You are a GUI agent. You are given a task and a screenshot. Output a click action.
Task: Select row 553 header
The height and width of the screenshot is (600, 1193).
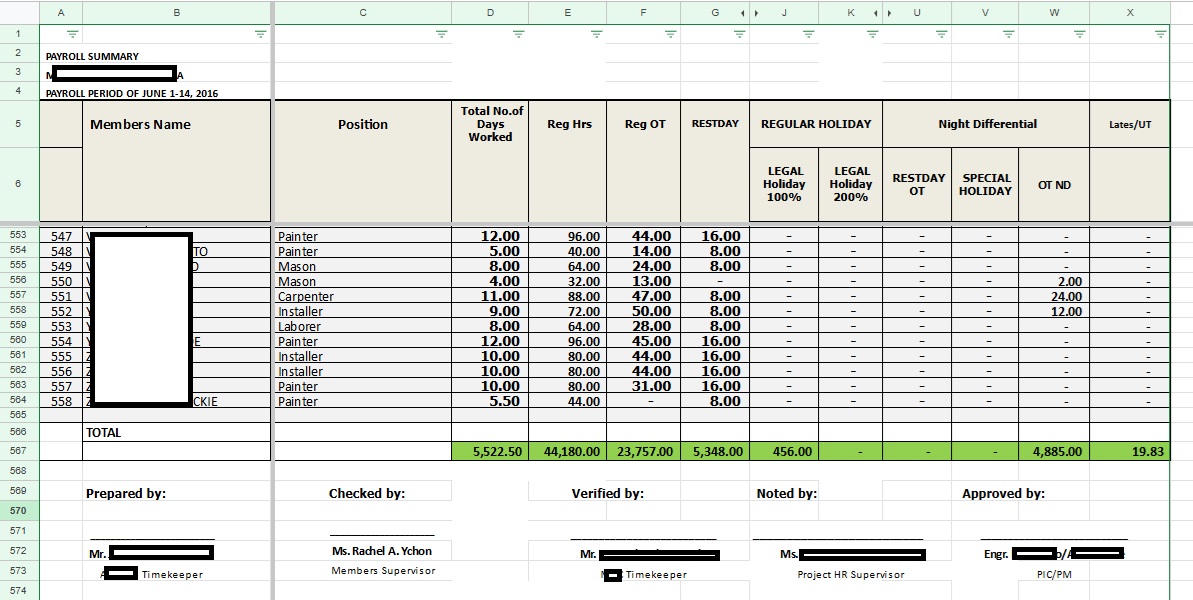[x=19, y=235]
